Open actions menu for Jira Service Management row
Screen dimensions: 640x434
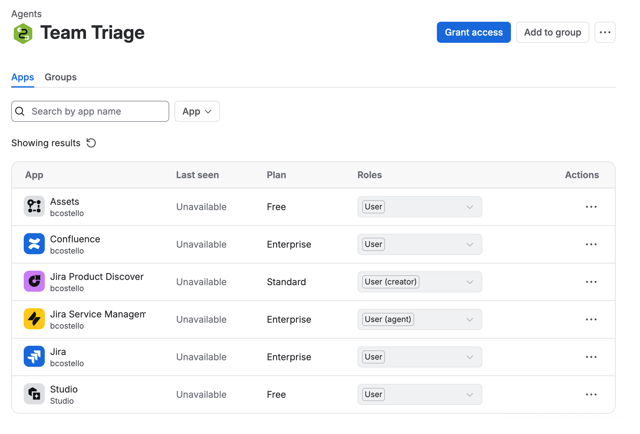pos(591,319)
